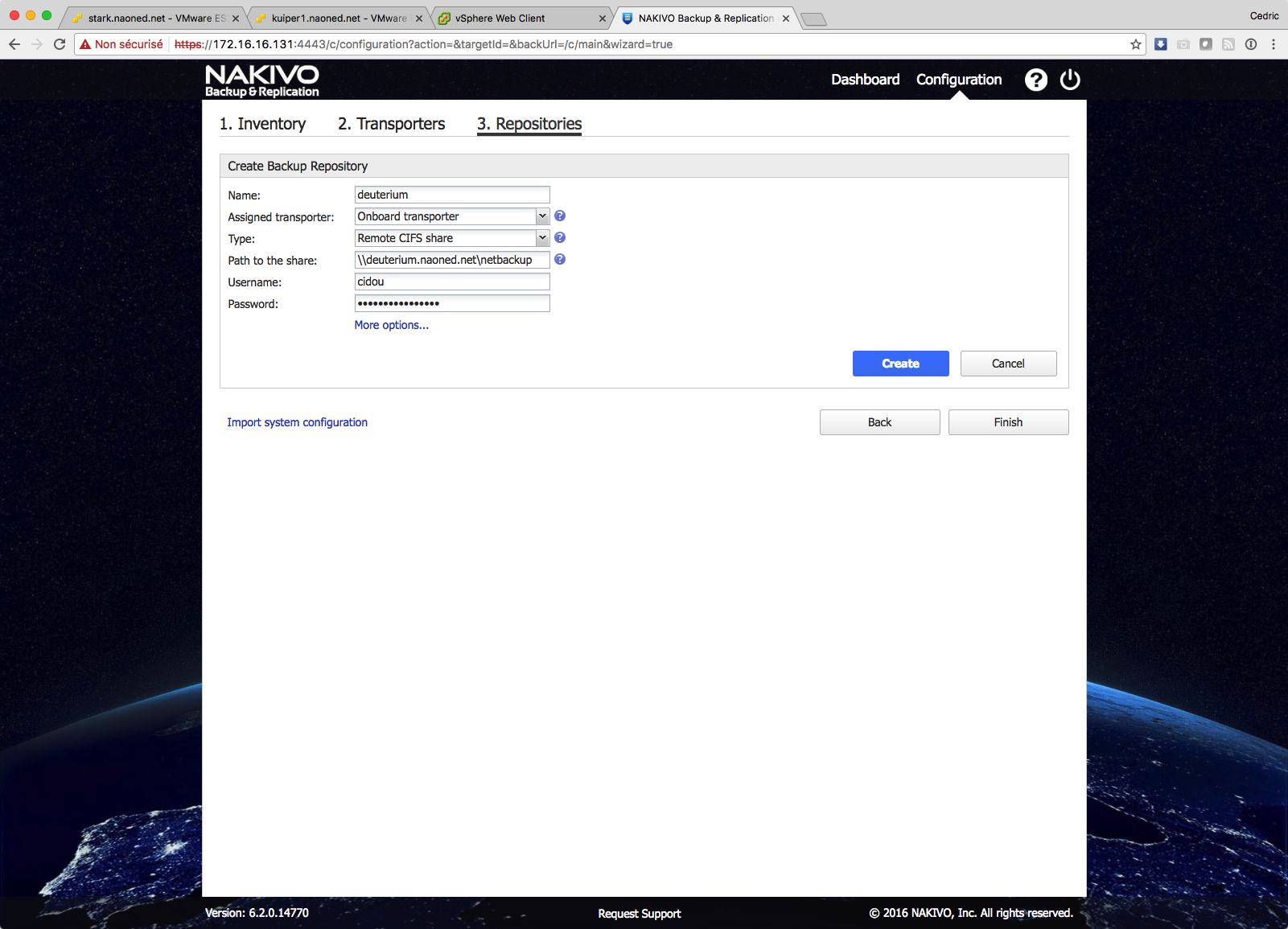Switch to the Inventory wizard step
Viewport: 1288px width, 929px height.
[x=262, y=124]
